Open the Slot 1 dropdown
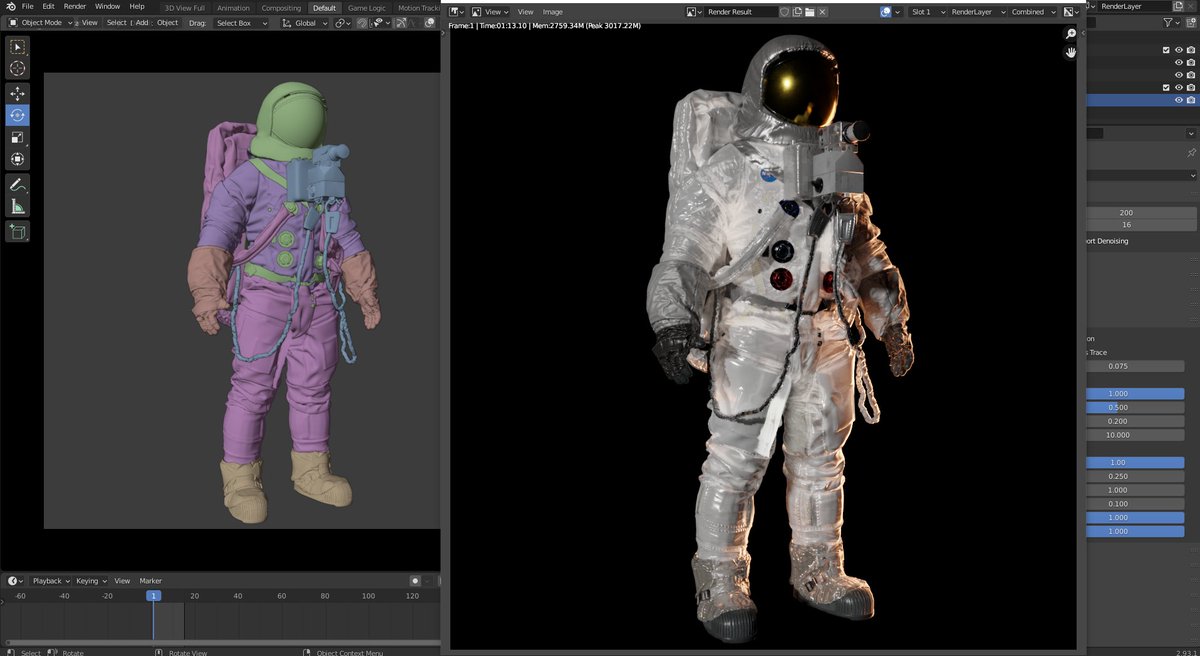The height and width of the screenshot is (656, 1200). click(x=927, y=12)
